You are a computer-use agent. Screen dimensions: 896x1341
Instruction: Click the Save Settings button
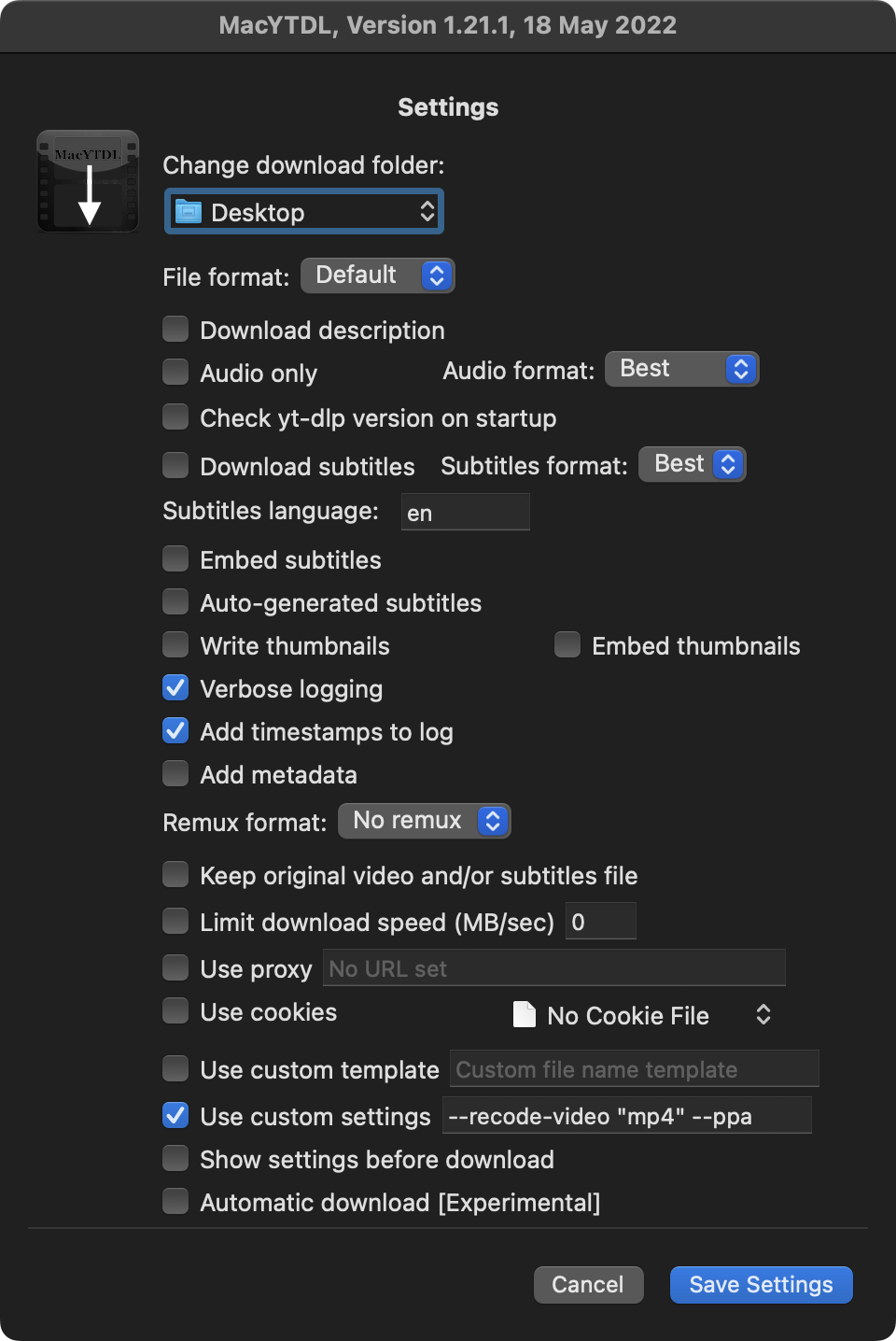click(x=762, y=1285)
